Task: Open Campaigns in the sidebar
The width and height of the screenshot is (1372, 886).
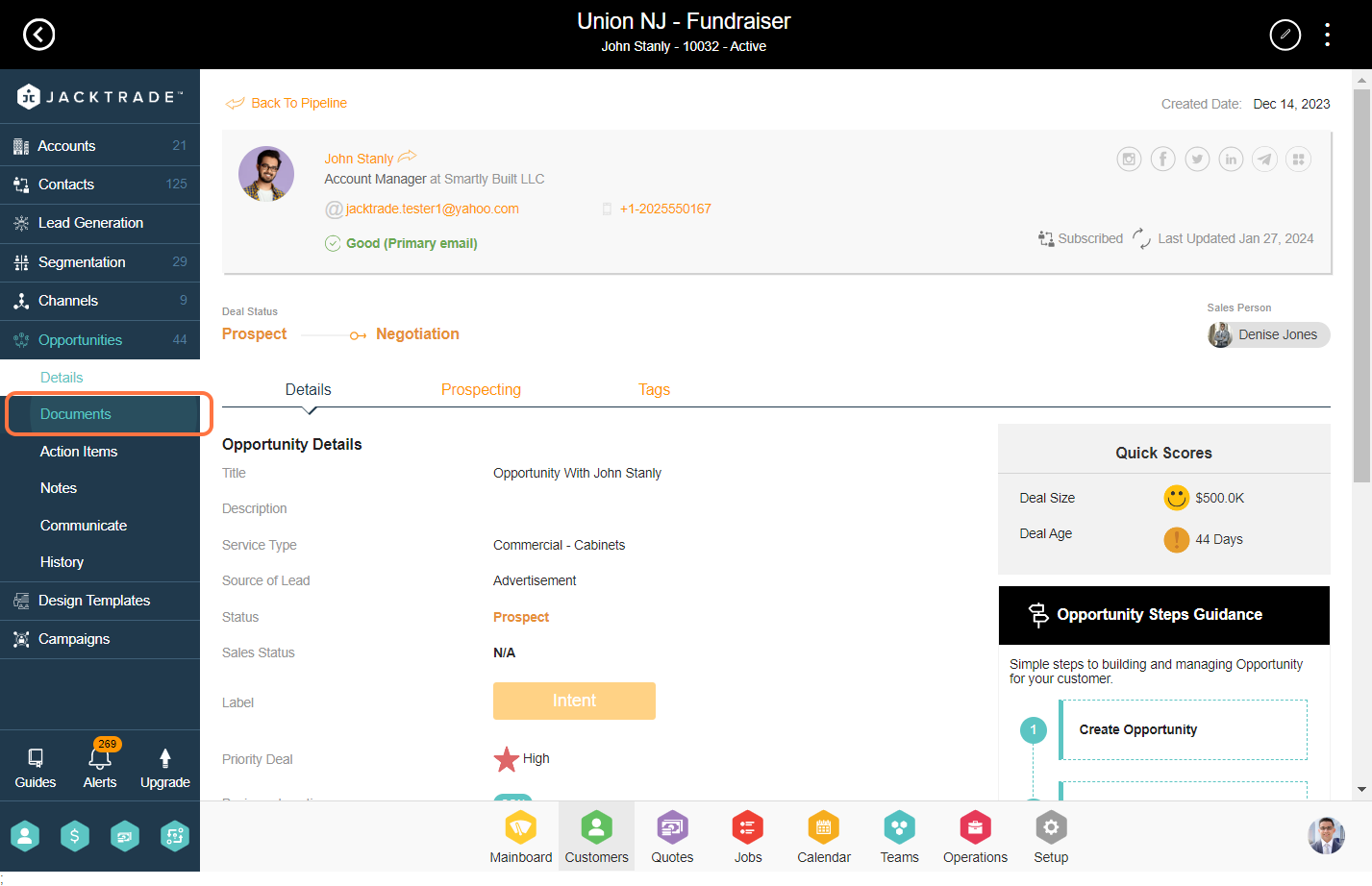Action: (100, 639)
